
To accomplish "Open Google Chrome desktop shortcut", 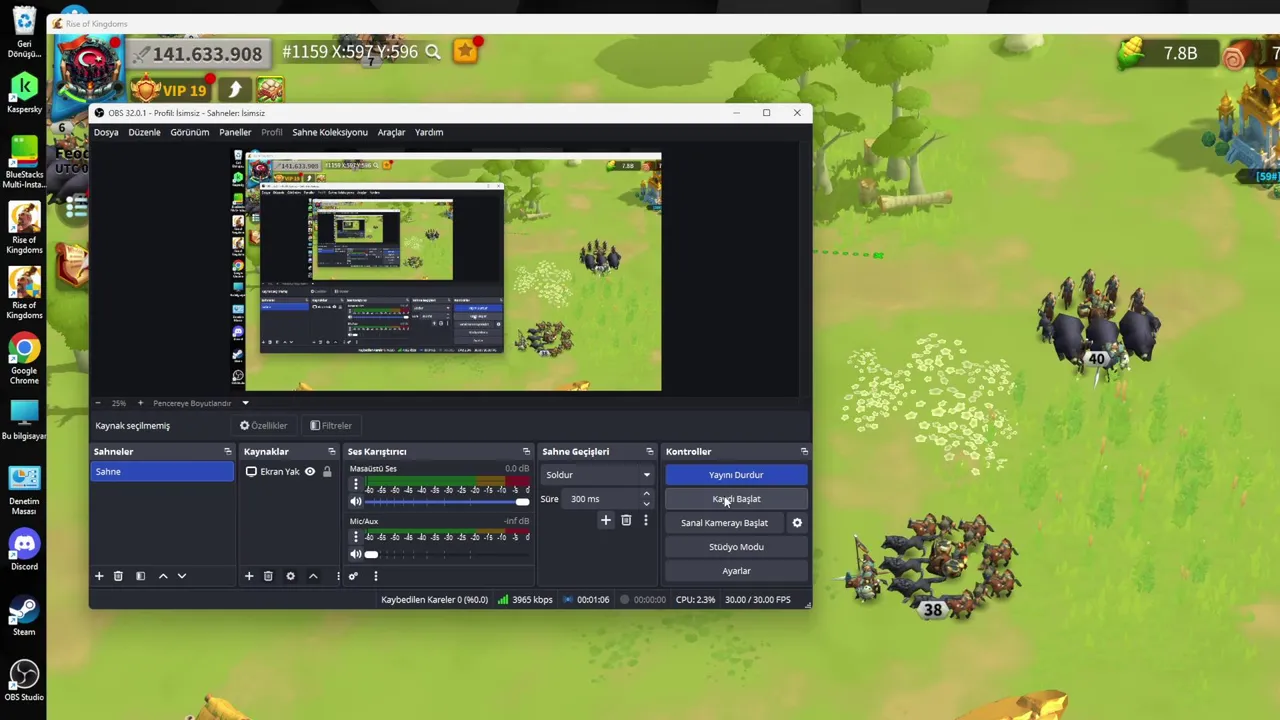I will (24, 360).
